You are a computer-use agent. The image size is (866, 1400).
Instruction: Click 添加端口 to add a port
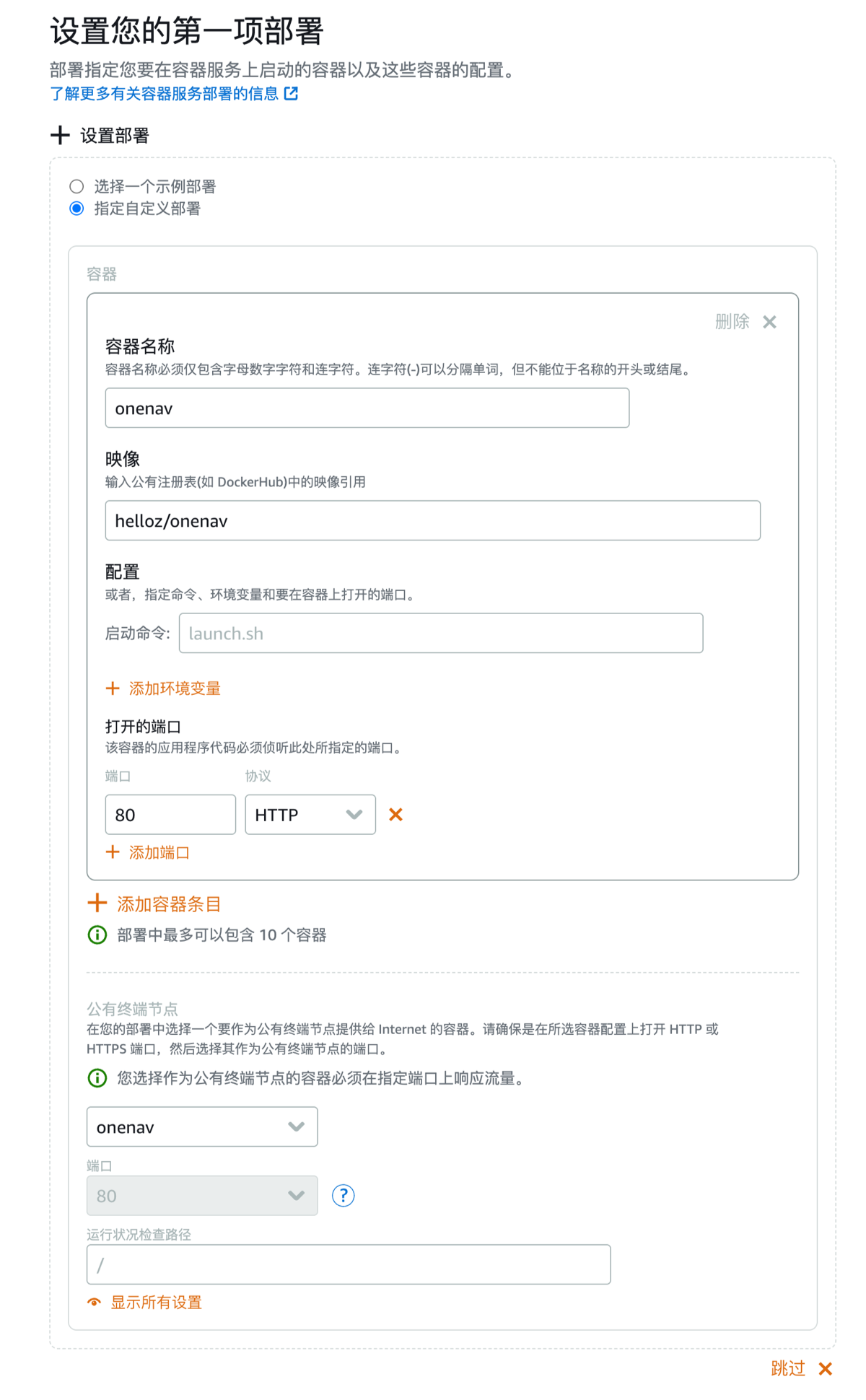click(159, 852)
